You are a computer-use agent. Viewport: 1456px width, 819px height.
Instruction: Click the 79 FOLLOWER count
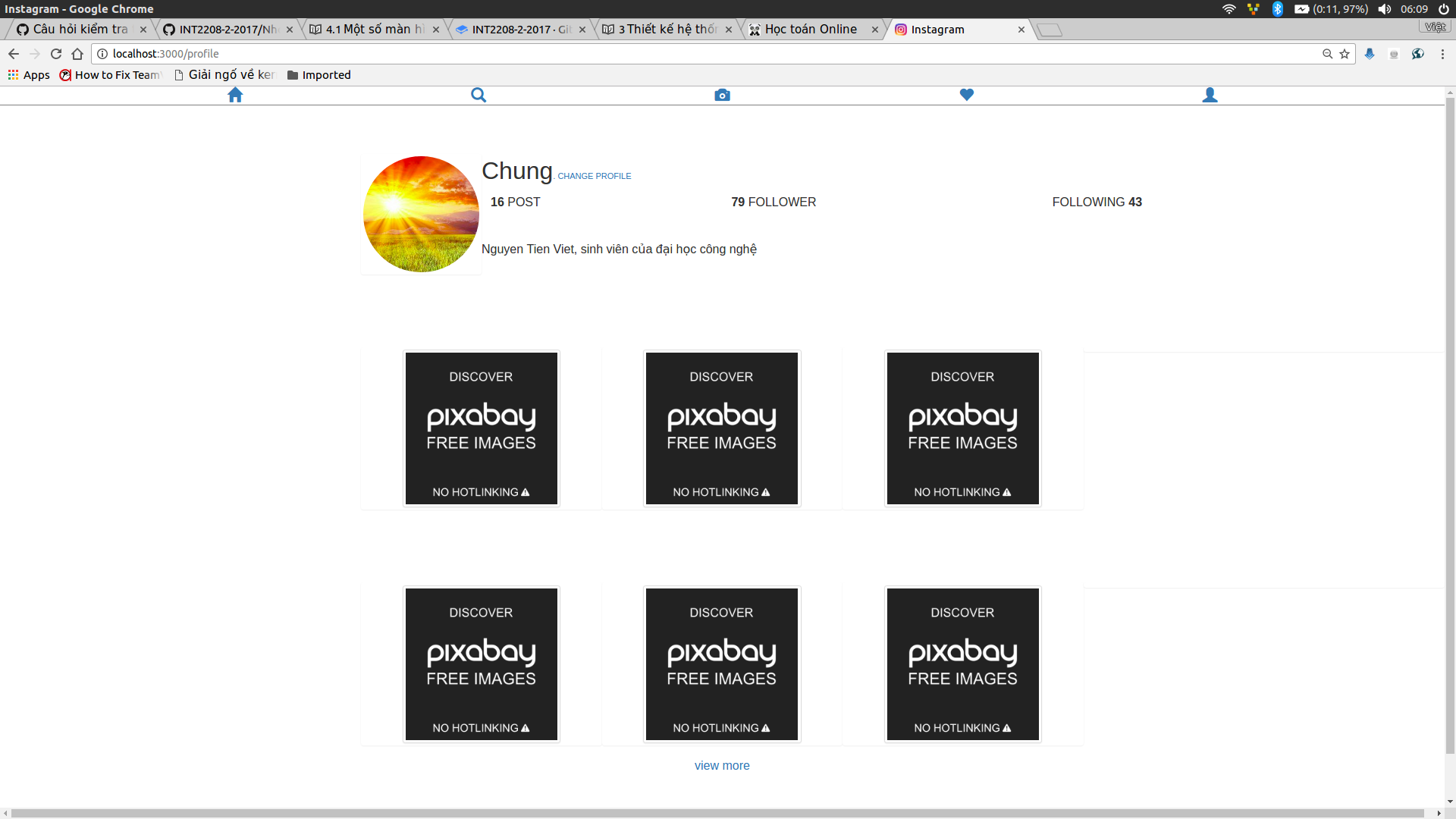pyautogui.click(x=773, y=202)
